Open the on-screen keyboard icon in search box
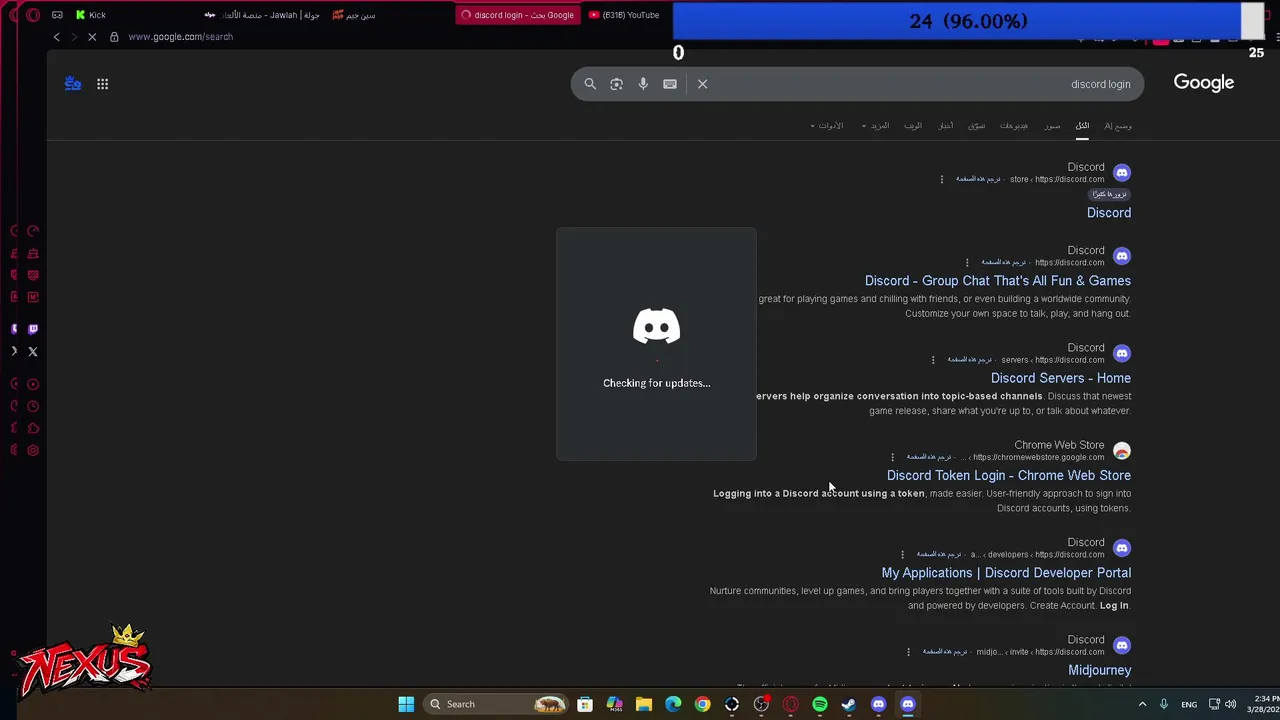Image resolution: width=1280 pixels, height=720 pixels. pyautogui.click(x=670, y=84)
